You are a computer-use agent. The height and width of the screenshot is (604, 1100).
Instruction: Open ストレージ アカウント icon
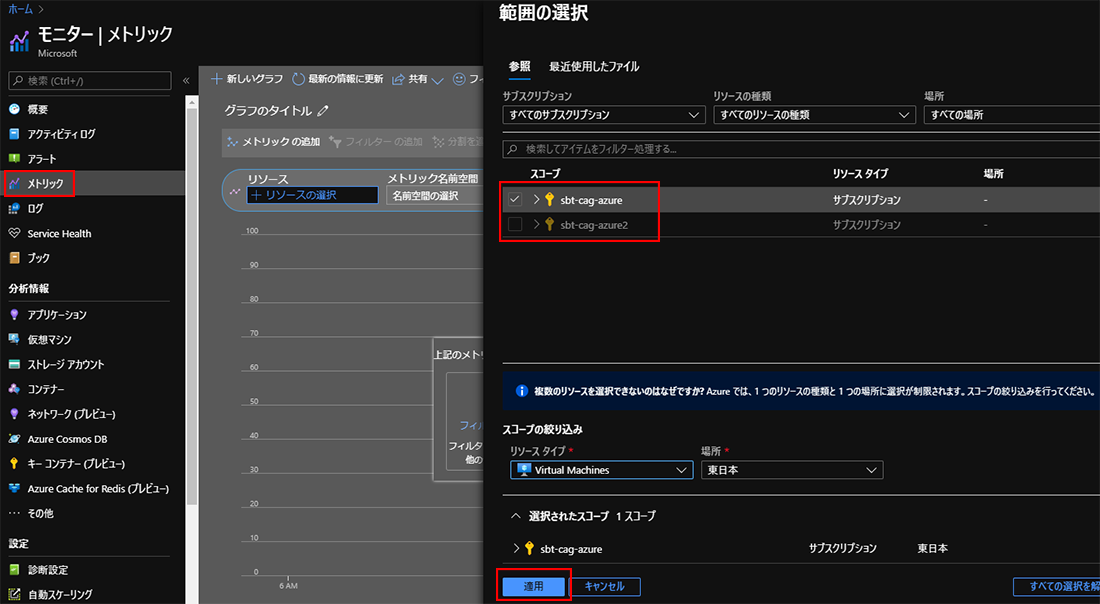pyautogui.click(x=14, y=365)
